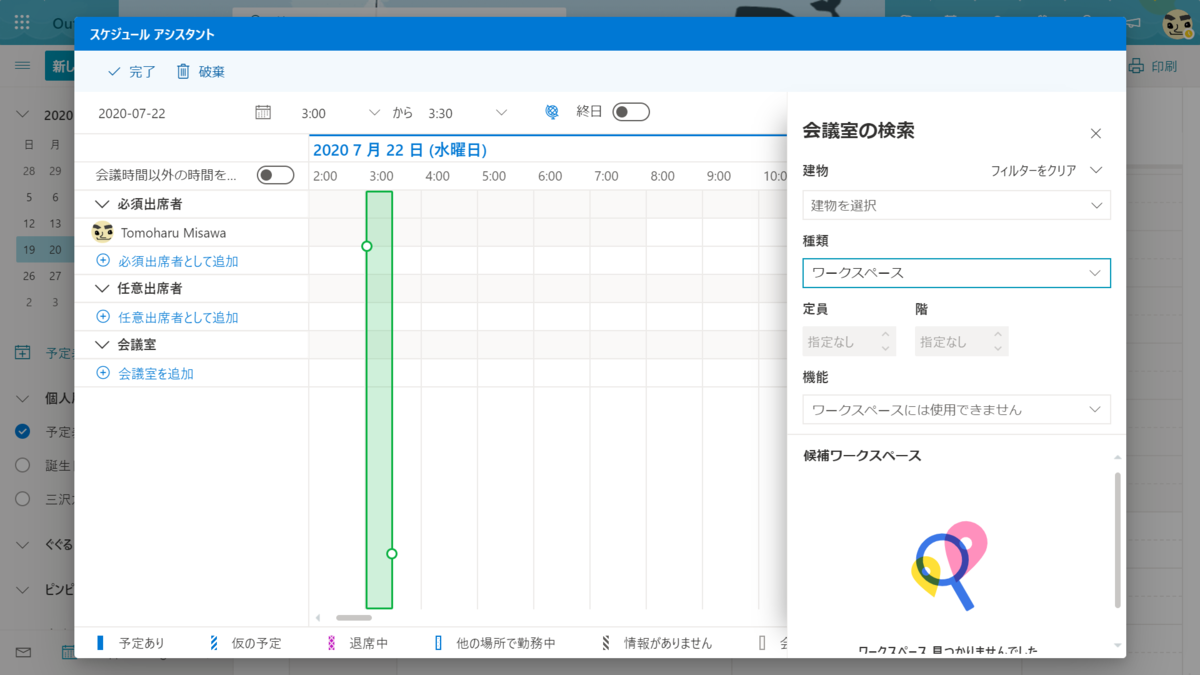The image size is (1200, 675).
Task: Click the time zone globe icon
Action: pyautogui.click(x=552, y=112)
